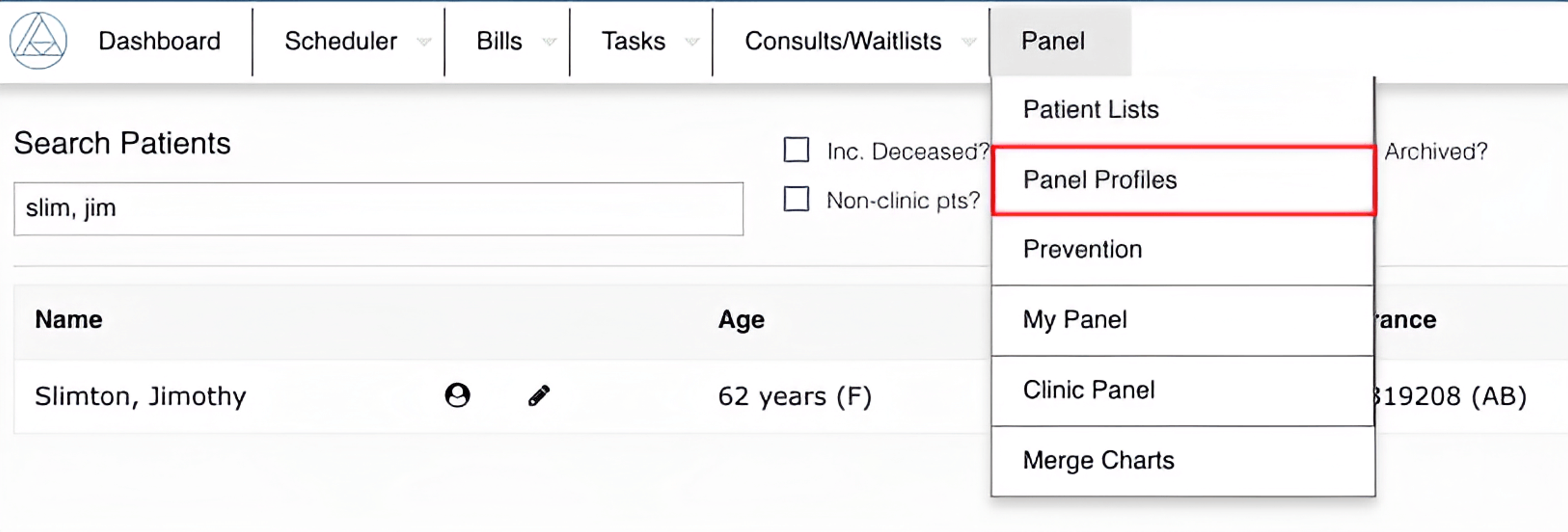Image resolution: width=1568 pixels, height=532 pixels.
Task: Select Clinic Panel option
Action: [x=1089, y=389]
